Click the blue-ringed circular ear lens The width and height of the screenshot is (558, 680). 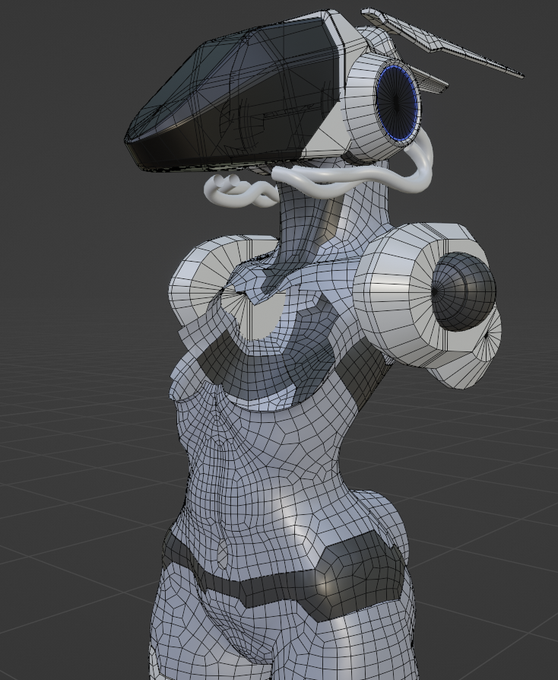click(x=398, y=103)
